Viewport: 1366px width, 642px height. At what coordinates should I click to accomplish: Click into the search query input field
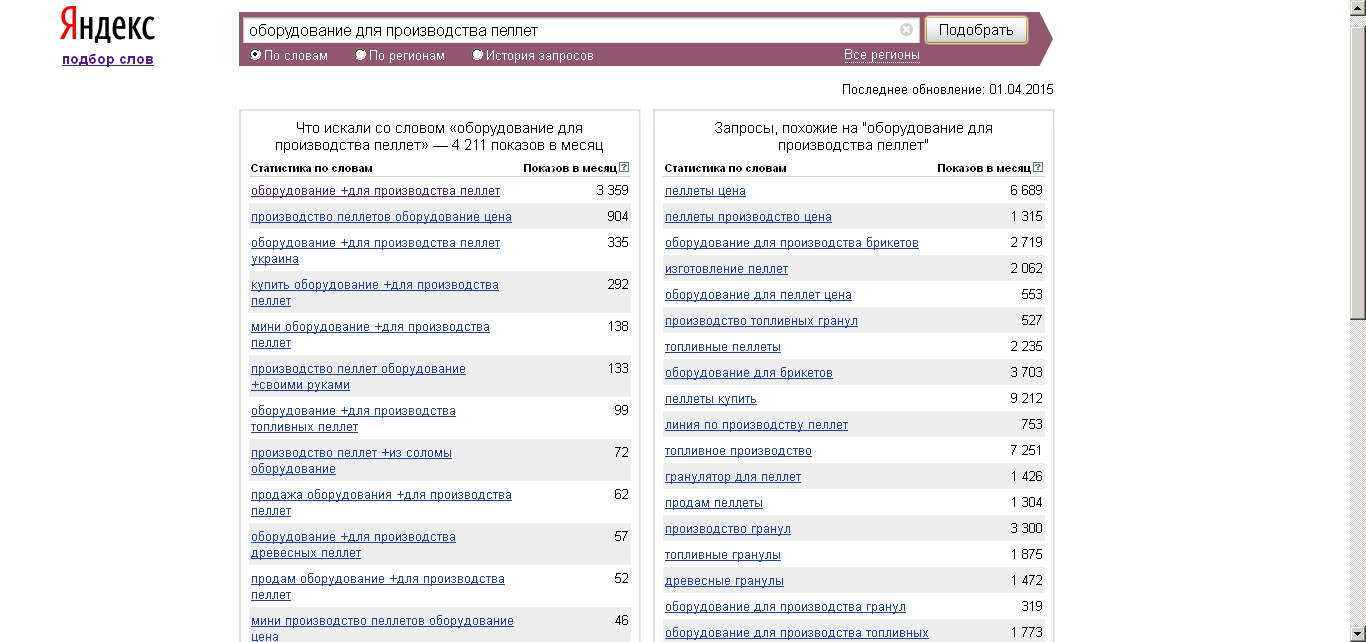[570, 30]
